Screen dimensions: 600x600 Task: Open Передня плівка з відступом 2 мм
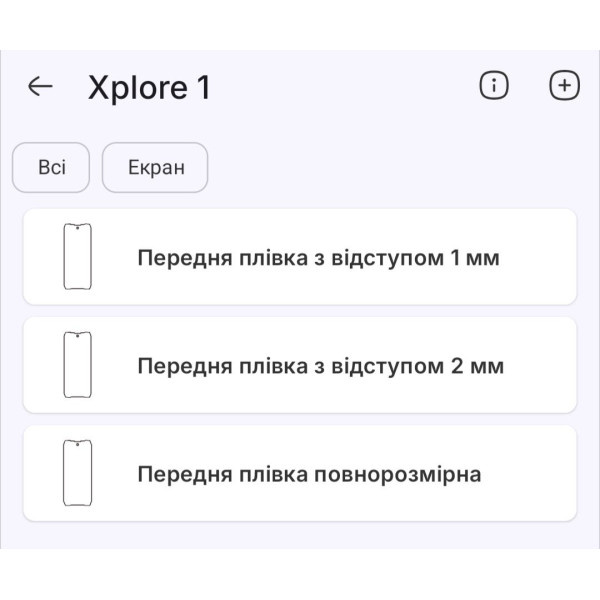click(320, 366)
